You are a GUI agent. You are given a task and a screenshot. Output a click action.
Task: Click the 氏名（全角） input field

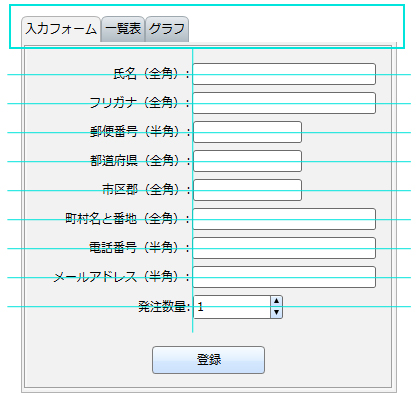[x=284, y=74]
